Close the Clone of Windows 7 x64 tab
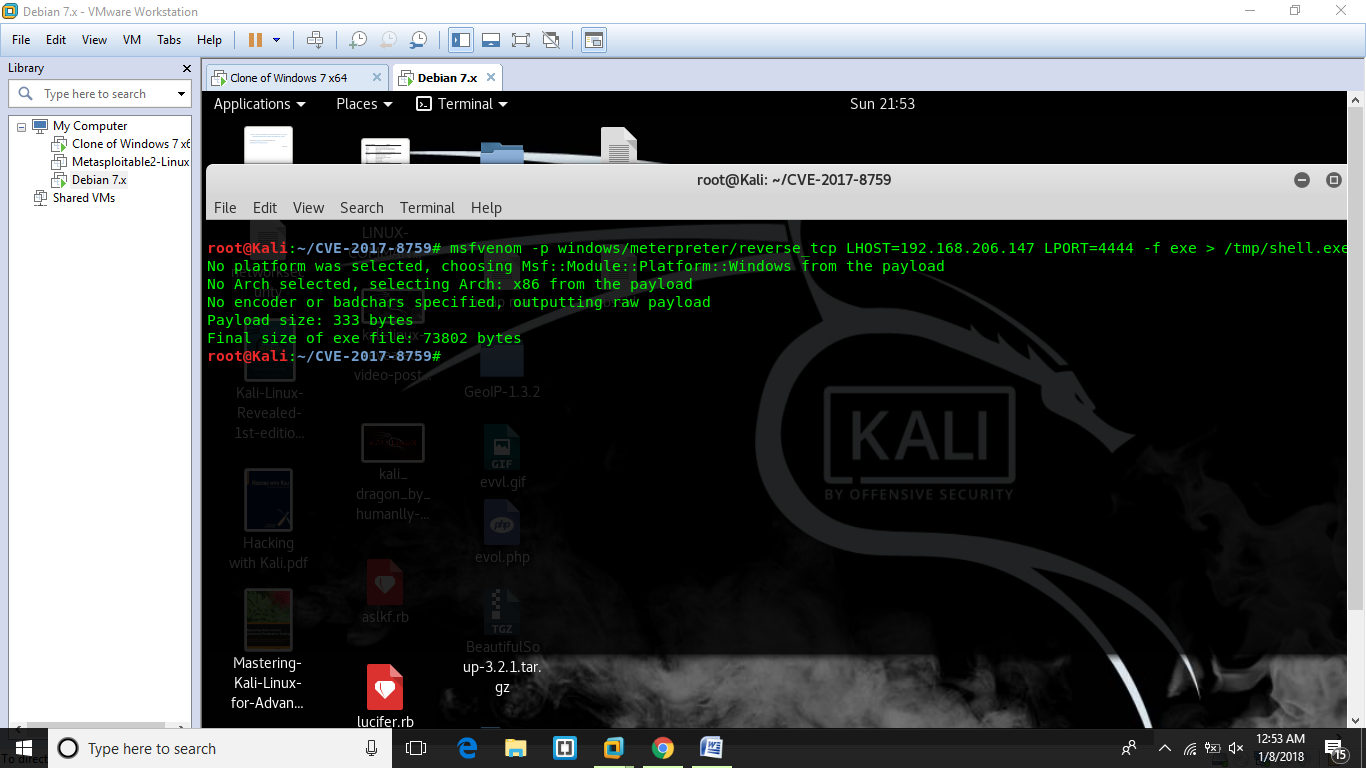 377,77
